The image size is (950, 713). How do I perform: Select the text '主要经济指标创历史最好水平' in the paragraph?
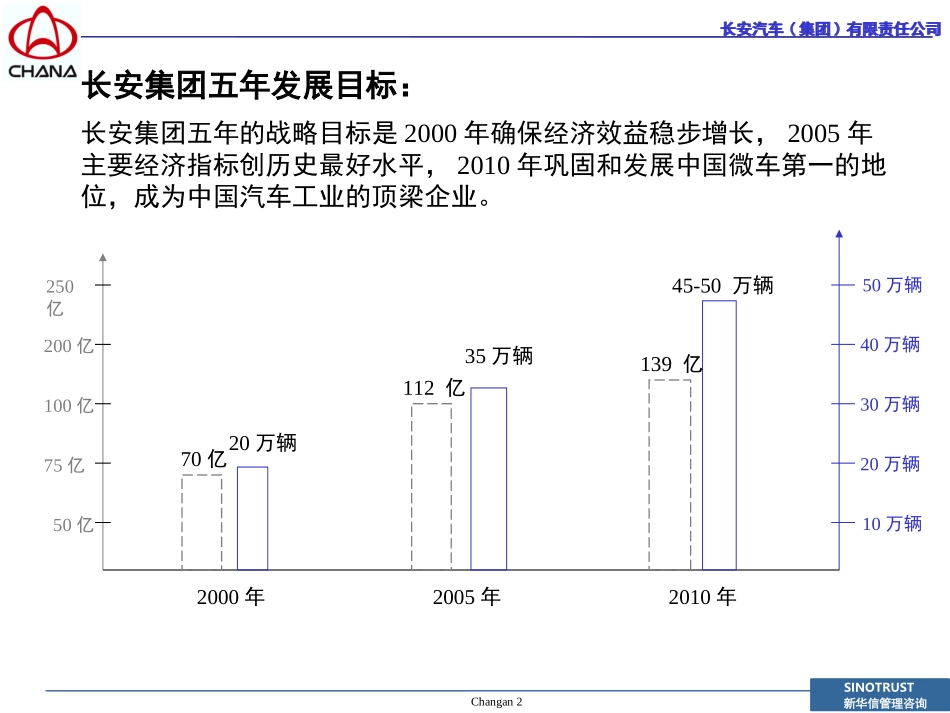point(253,165)
